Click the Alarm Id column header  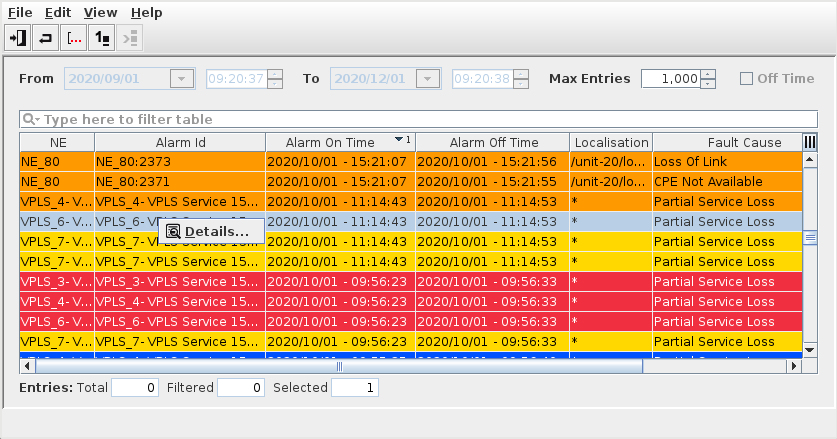[x=180, y=142]
